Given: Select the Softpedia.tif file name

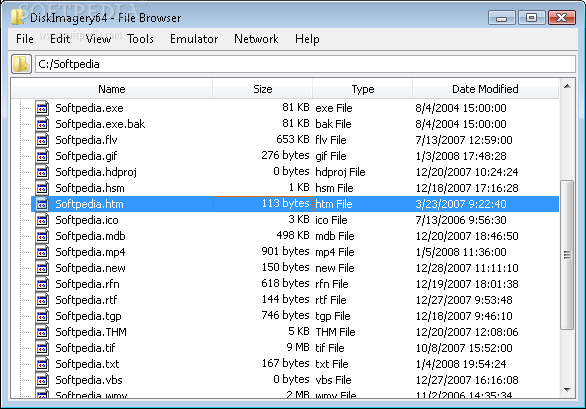Looking at the screenshot, I should 85,348.
